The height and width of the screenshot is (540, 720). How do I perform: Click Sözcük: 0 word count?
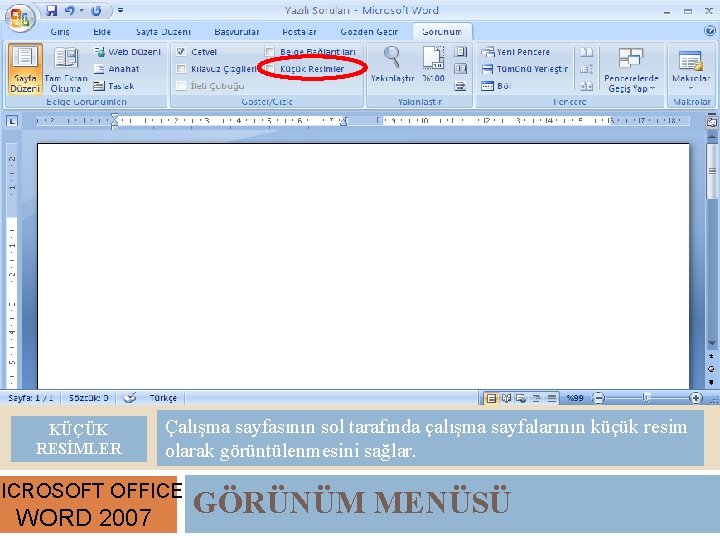(x=89, y=398)
